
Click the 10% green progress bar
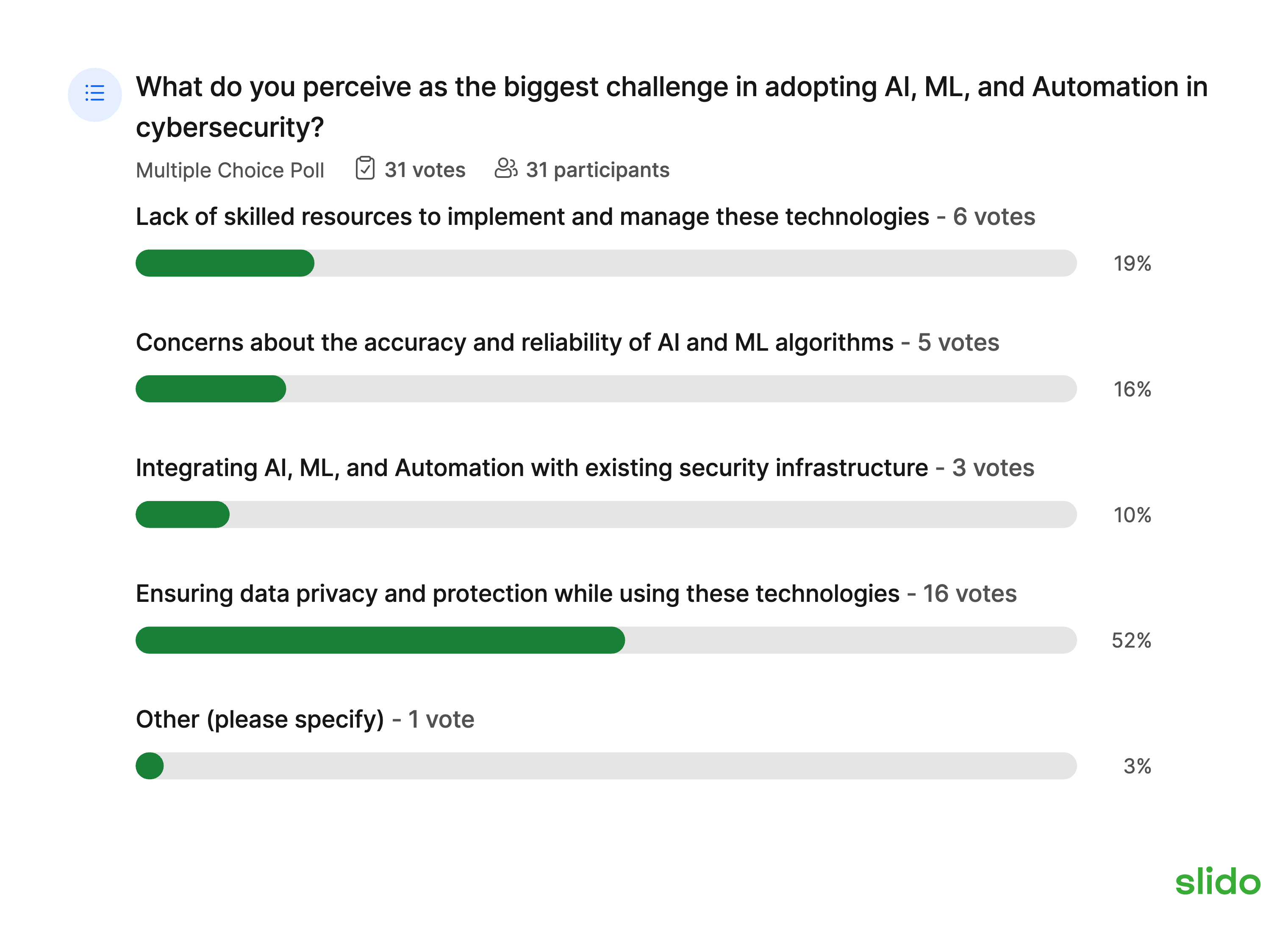click(x=182, y=515)
